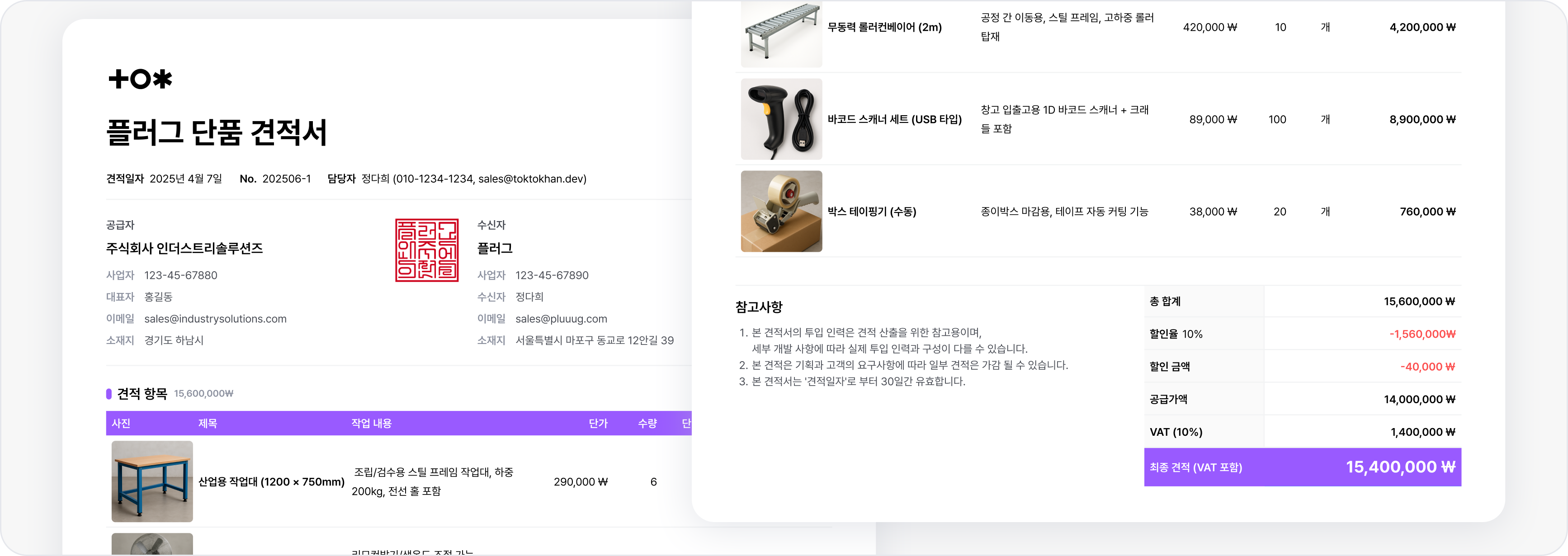Click item title 박스 테이핑기 (수동)
Screen dimensions: 1568x556
[x=872, y=212]
